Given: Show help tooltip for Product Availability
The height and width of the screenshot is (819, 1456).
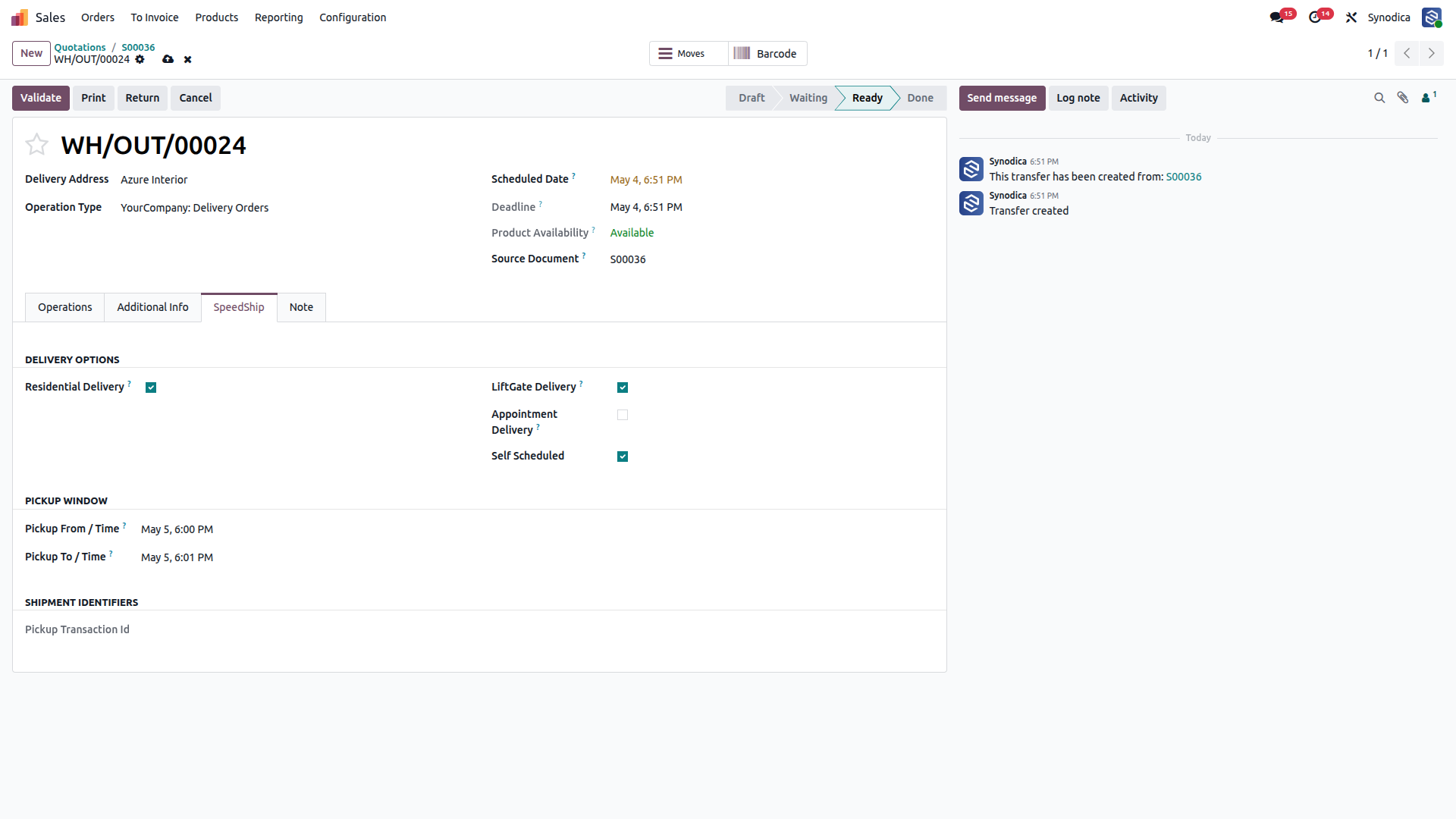Looking at the screenshot, I should 593,229.
